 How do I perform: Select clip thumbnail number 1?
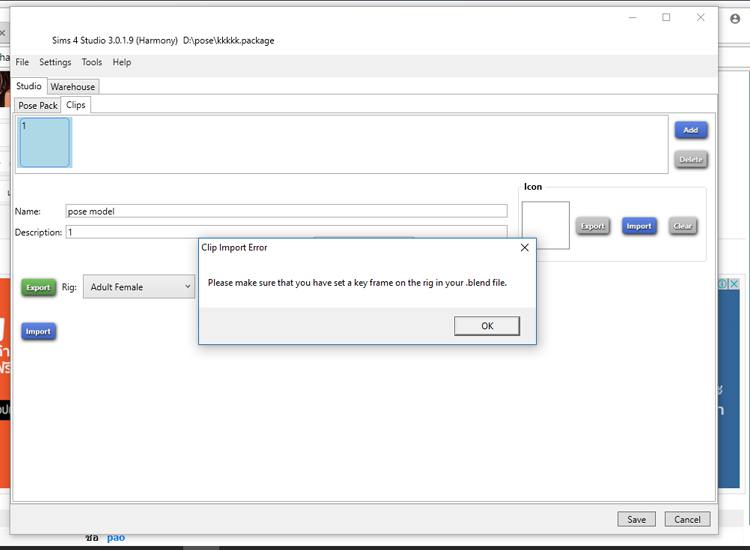pos(45,143)
